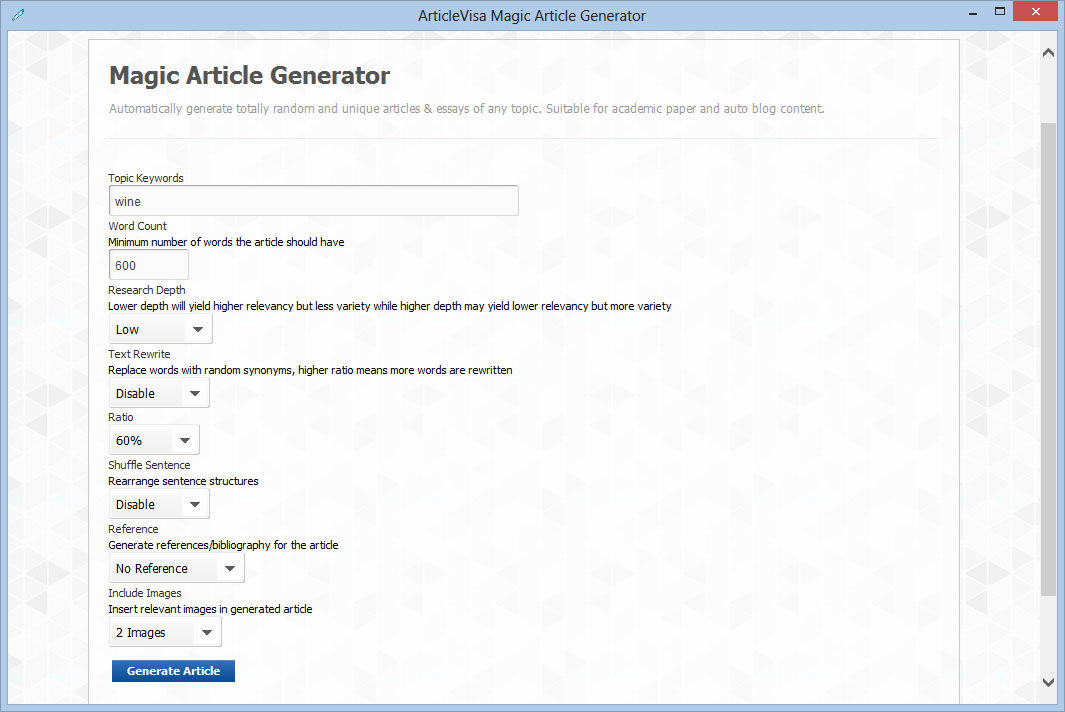Screen dimensions: 1065x712
Task: Click the Ratio label
Action: tap(121, 417)
